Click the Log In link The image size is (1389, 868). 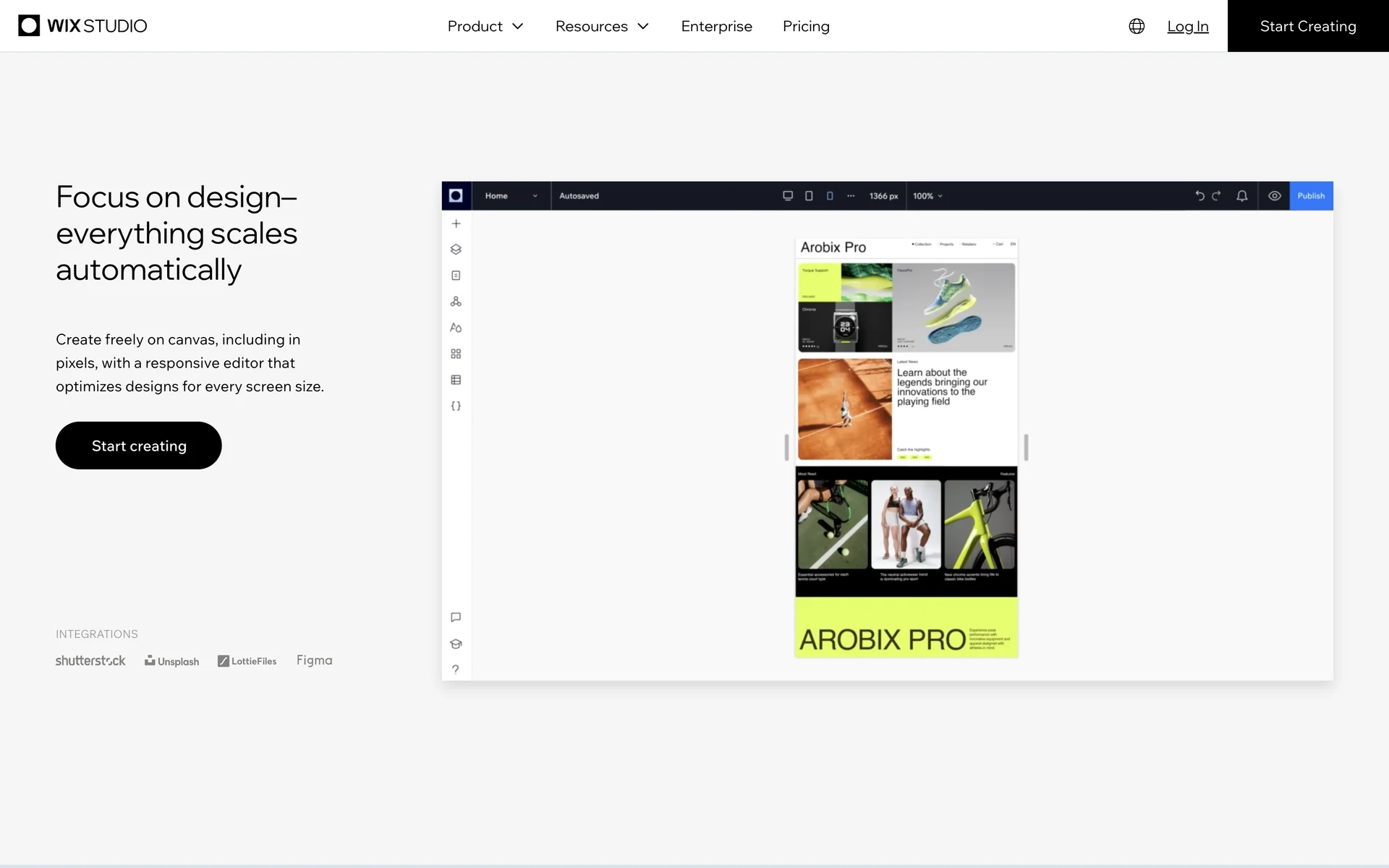pyautogui.click(x=1187, y=26)
